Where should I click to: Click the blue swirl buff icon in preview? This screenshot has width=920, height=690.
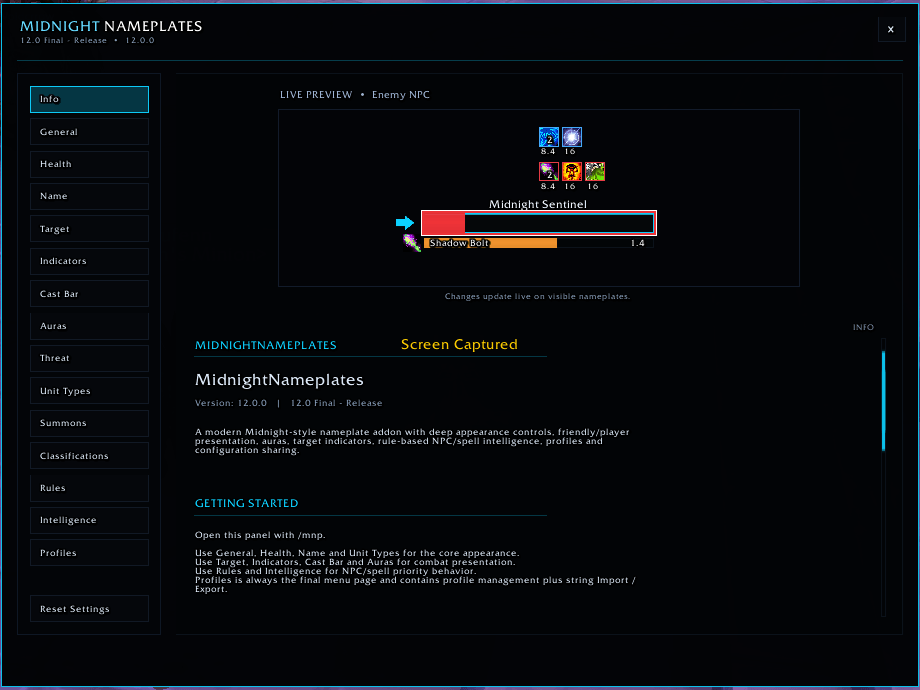tap(549, 137)
